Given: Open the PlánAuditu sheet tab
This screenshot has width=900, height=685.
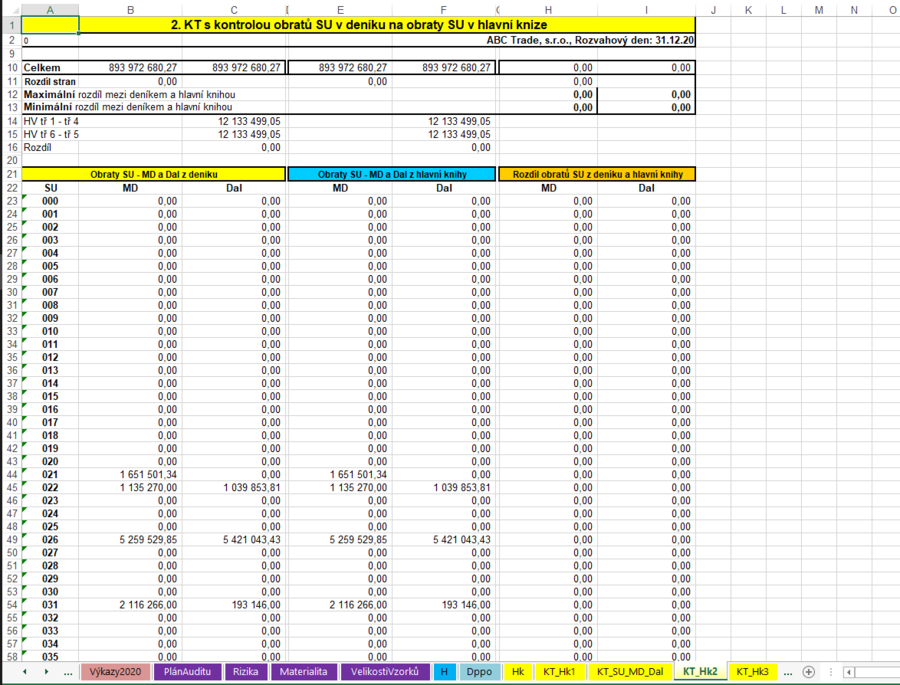Looking at the screenshot, I should [188, 672].
